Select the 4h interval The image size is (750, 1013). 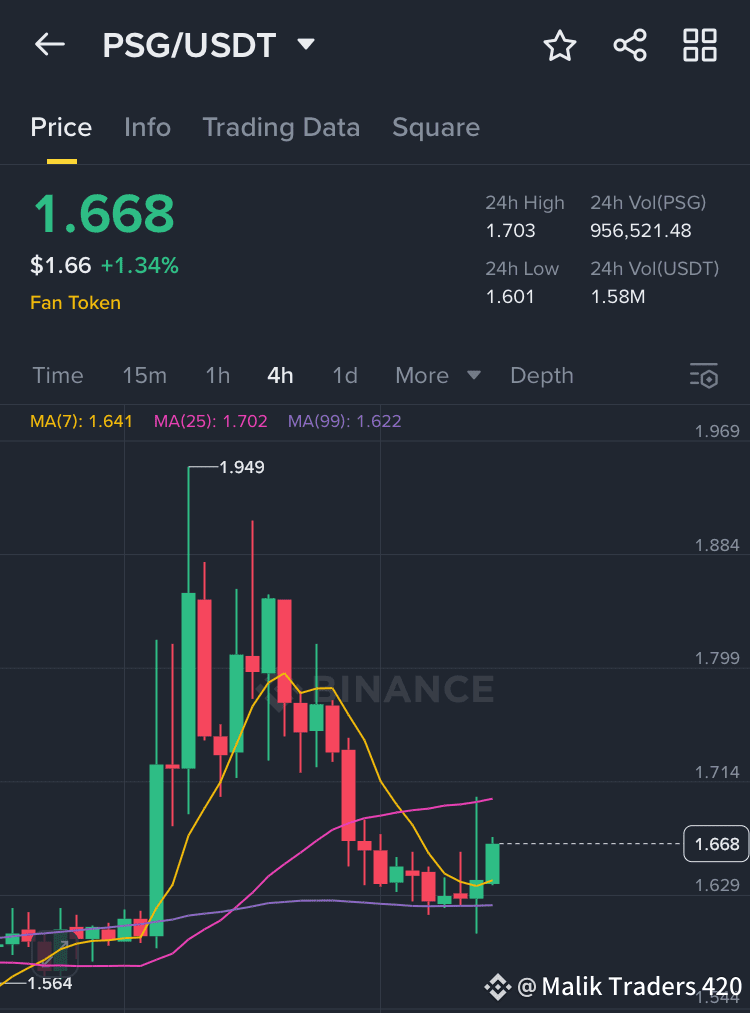click(x=280, y=375)
